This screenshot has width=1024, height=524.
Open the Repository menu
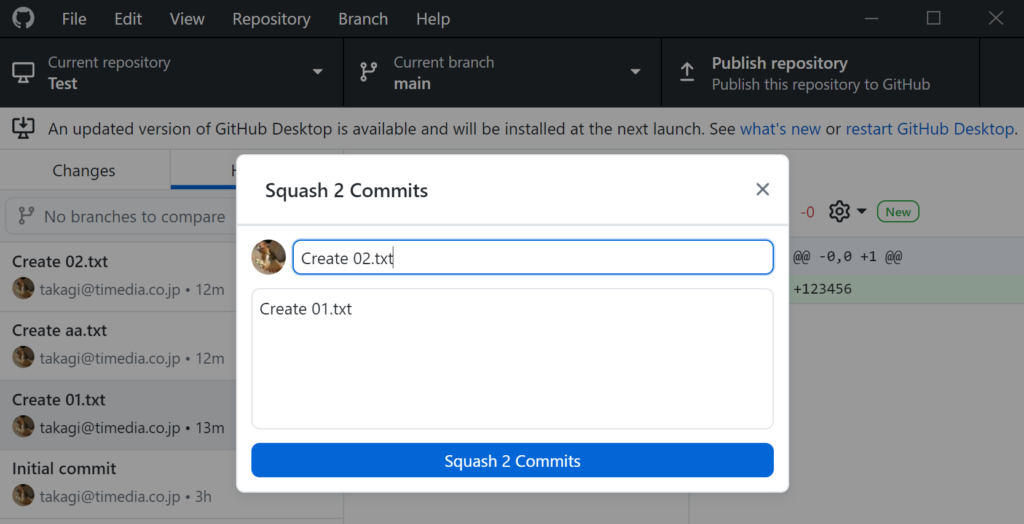271,19
